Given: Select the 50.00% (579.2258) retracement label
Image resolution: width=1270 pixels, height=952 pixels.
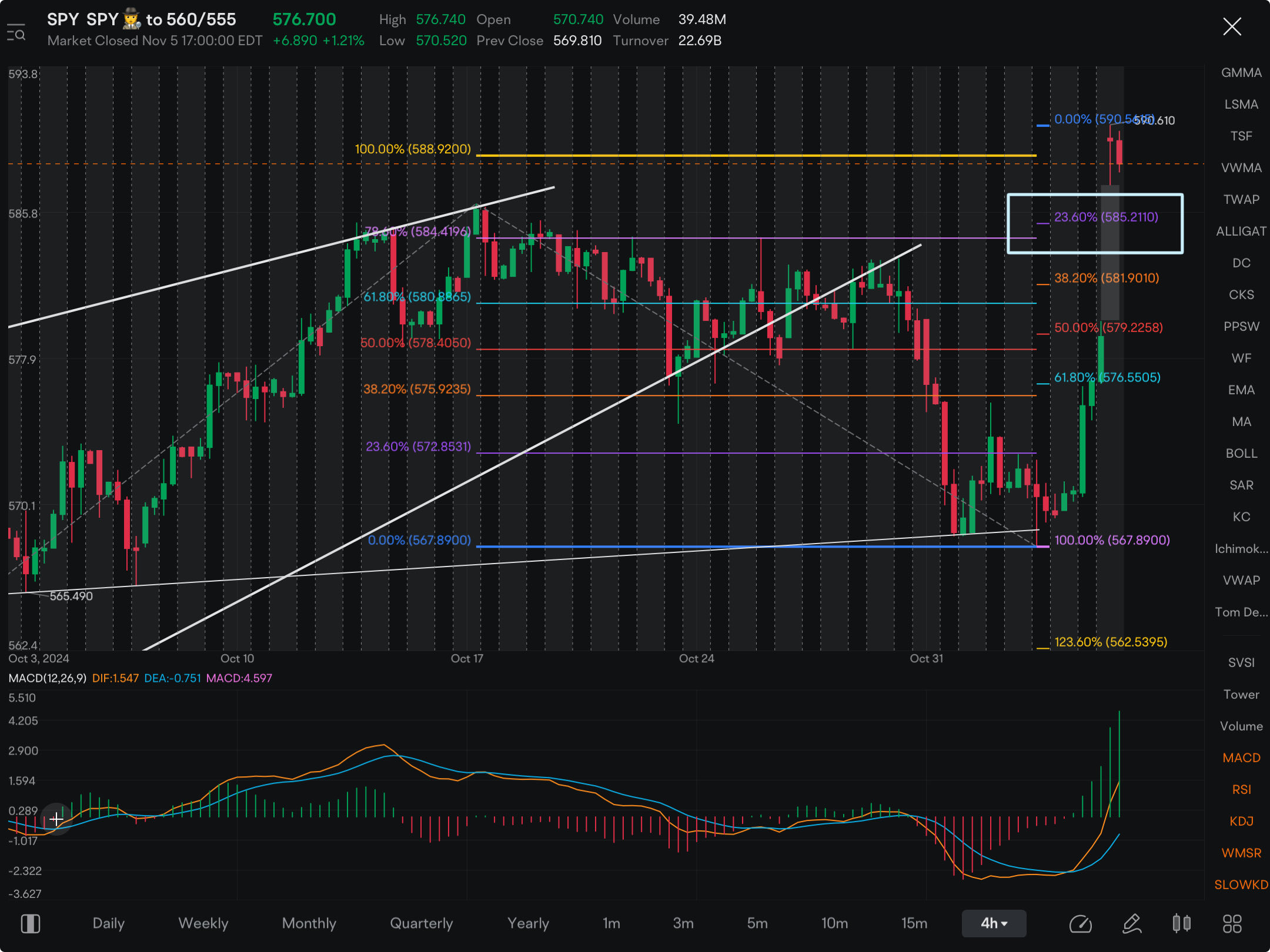Looking at the screenshot, I should tap(1108, 327).
